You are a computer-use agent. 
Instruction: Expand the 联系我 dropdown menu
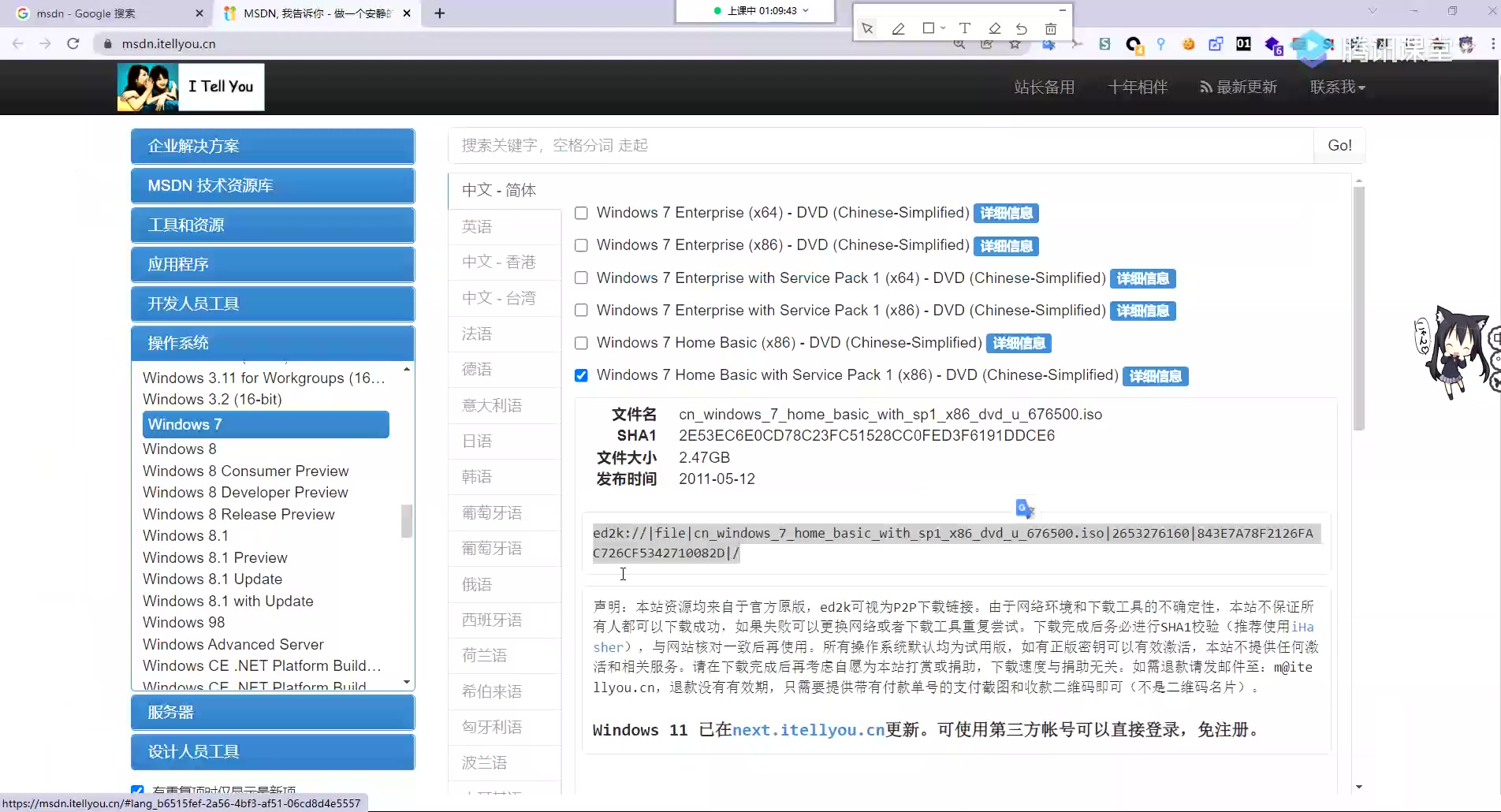[1338, 87]
